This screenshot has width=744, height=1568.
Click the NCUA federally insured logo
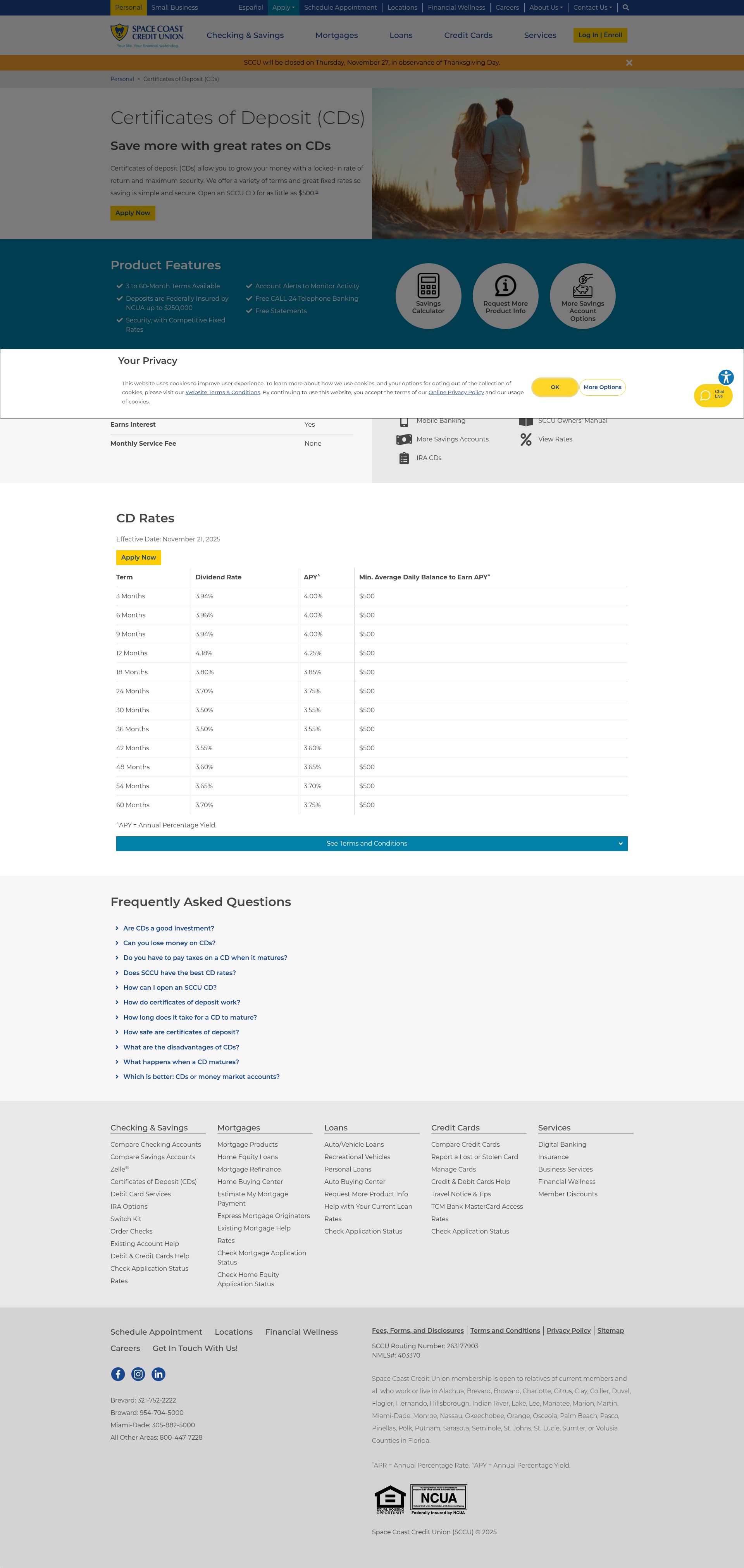pos(438,1500)
